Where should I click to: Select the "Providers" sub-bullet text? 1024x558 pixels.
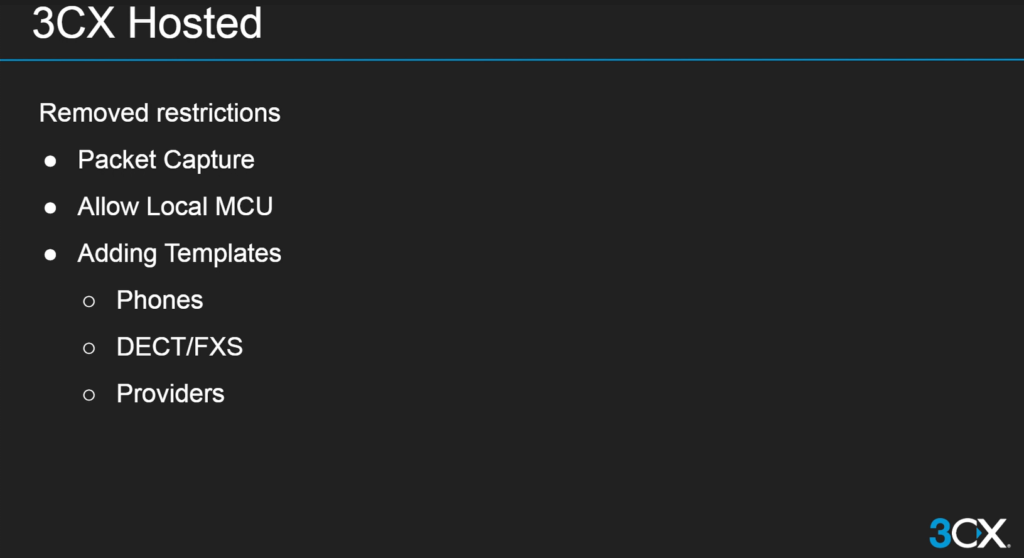(x=171, y=394)
